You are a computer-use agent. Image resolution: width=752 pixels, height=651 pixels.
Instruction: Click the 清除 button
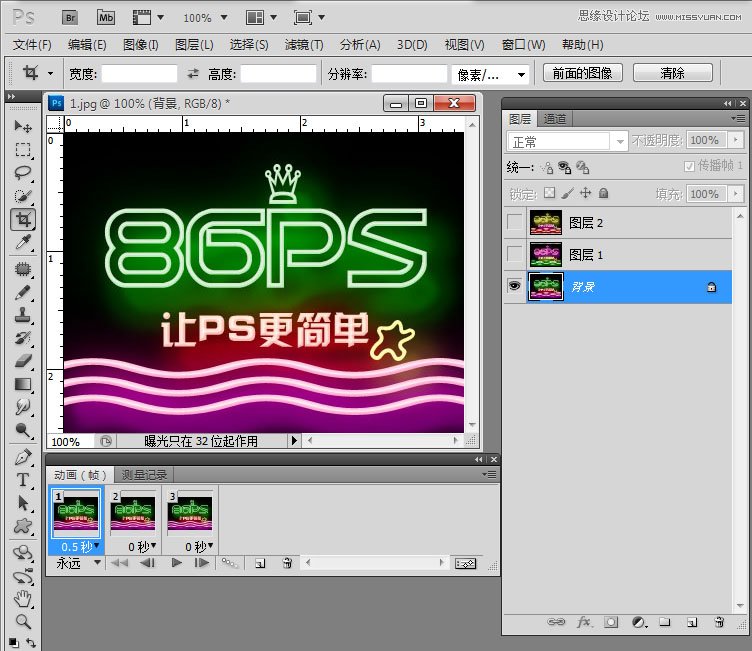tap(672, 73)
